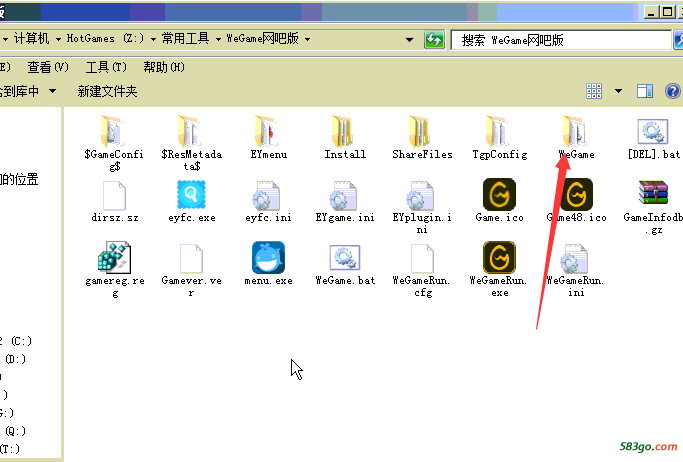Open the ShareFiles folder

(x=422, y=137)
